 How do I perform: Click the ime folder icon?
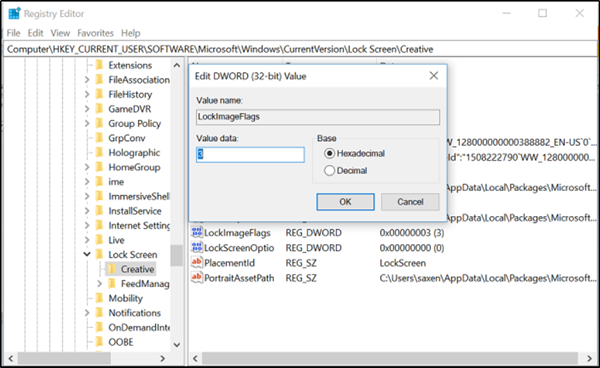click(99, 181)
